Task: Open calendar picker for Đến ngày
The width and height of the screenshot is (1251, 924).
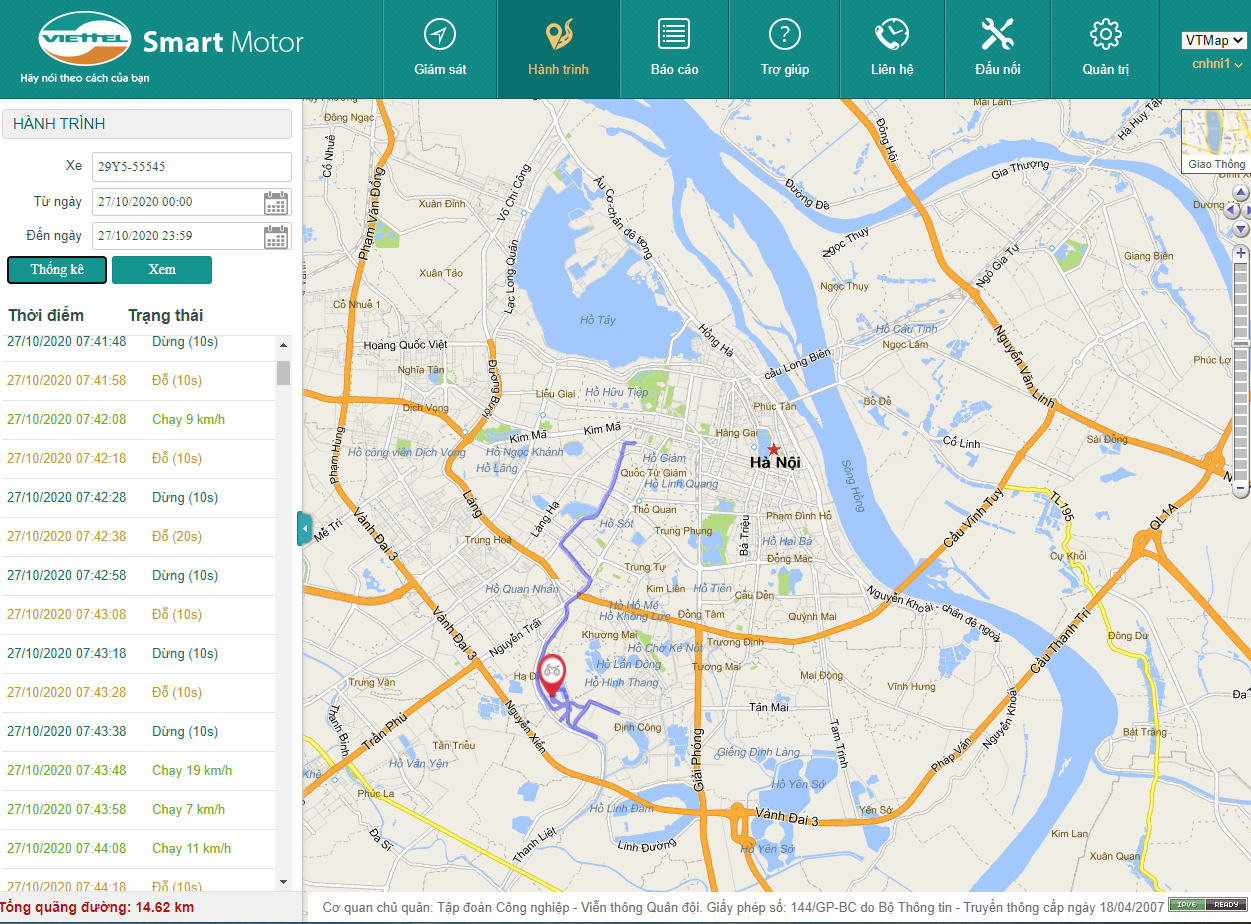Action: point(276,237)
